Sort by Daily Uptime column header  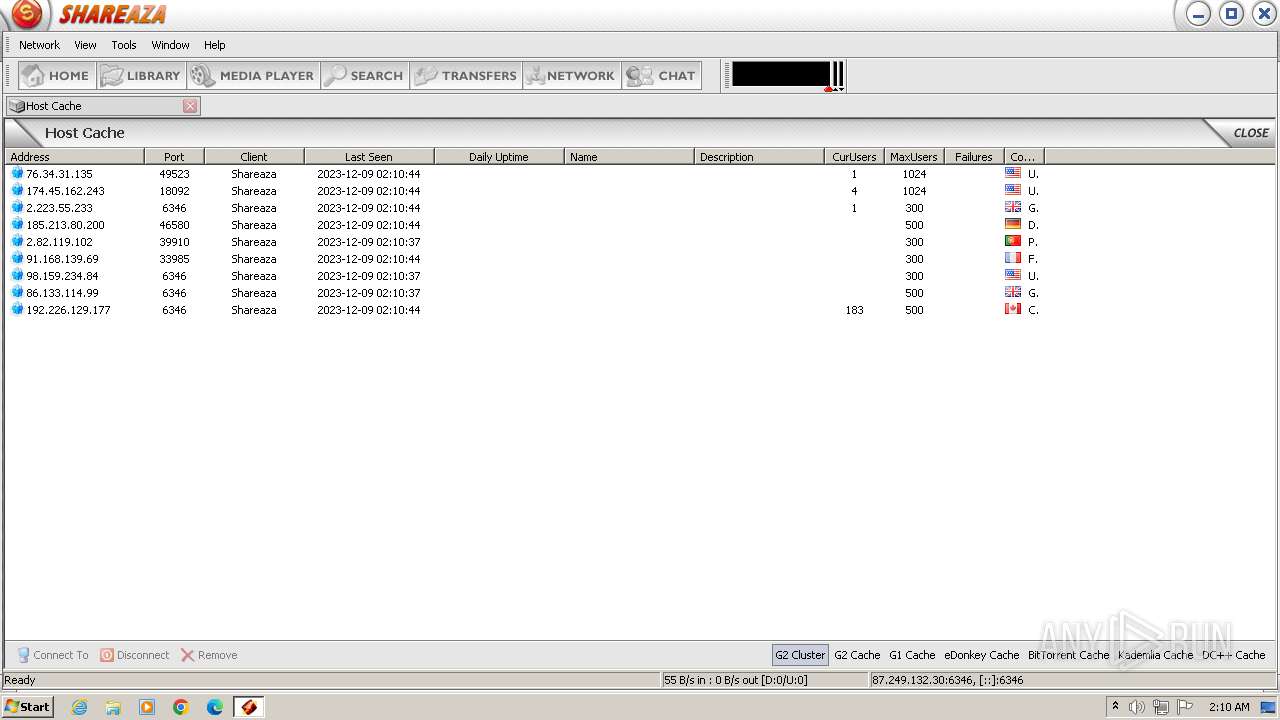[x=500, y=157]
